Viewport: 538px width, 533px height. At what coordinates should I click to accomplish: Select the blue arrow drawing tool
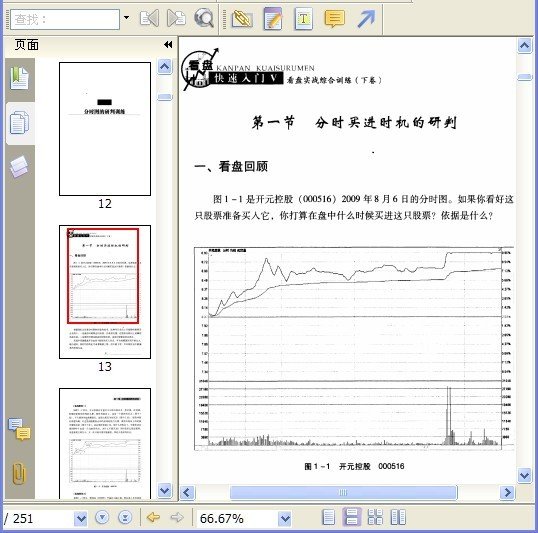pyautogui.click(x=366, y=19)
